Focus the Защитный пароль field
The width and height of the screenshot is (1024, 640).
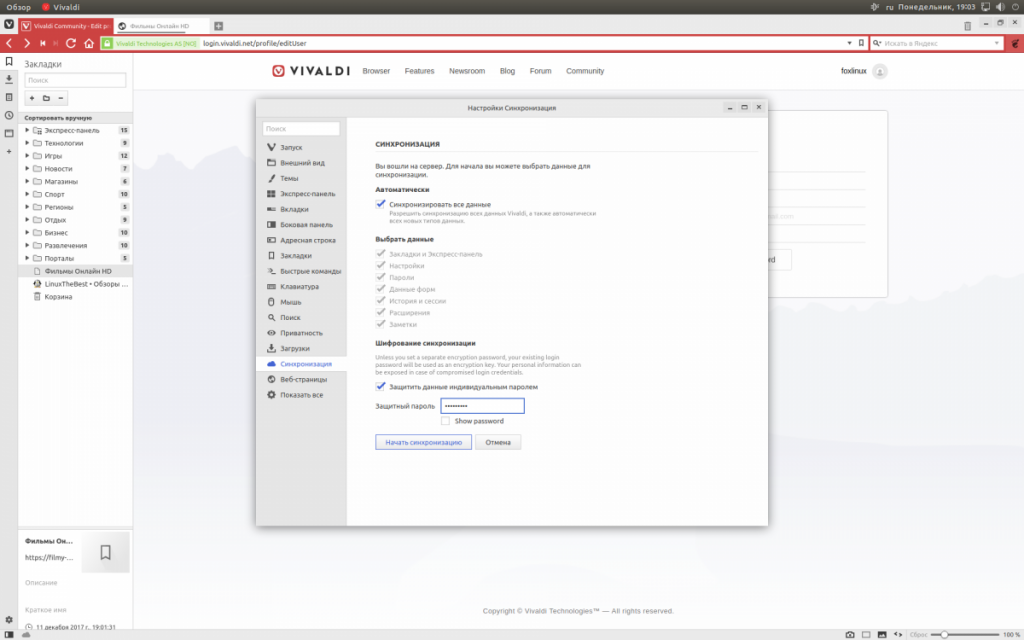483,406
